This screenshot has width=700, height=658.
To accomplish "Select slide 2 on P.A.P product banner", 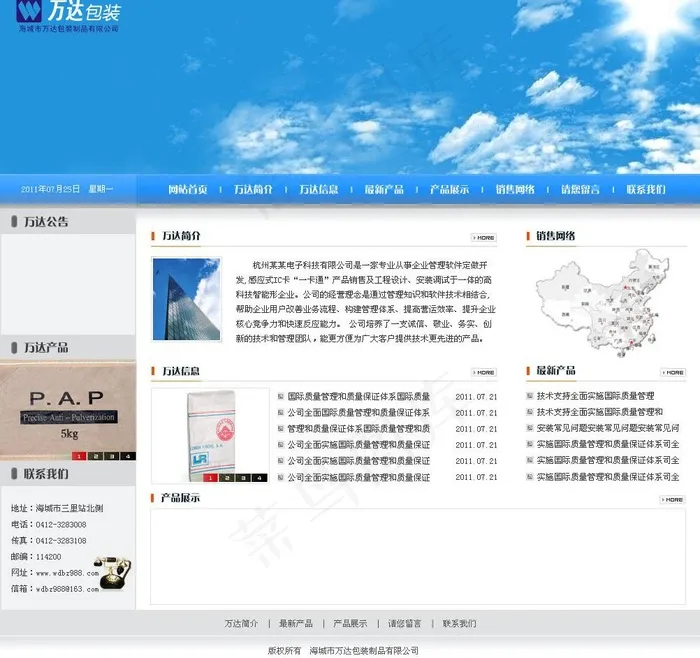I will pyautogui.click(x=96, y=456).
